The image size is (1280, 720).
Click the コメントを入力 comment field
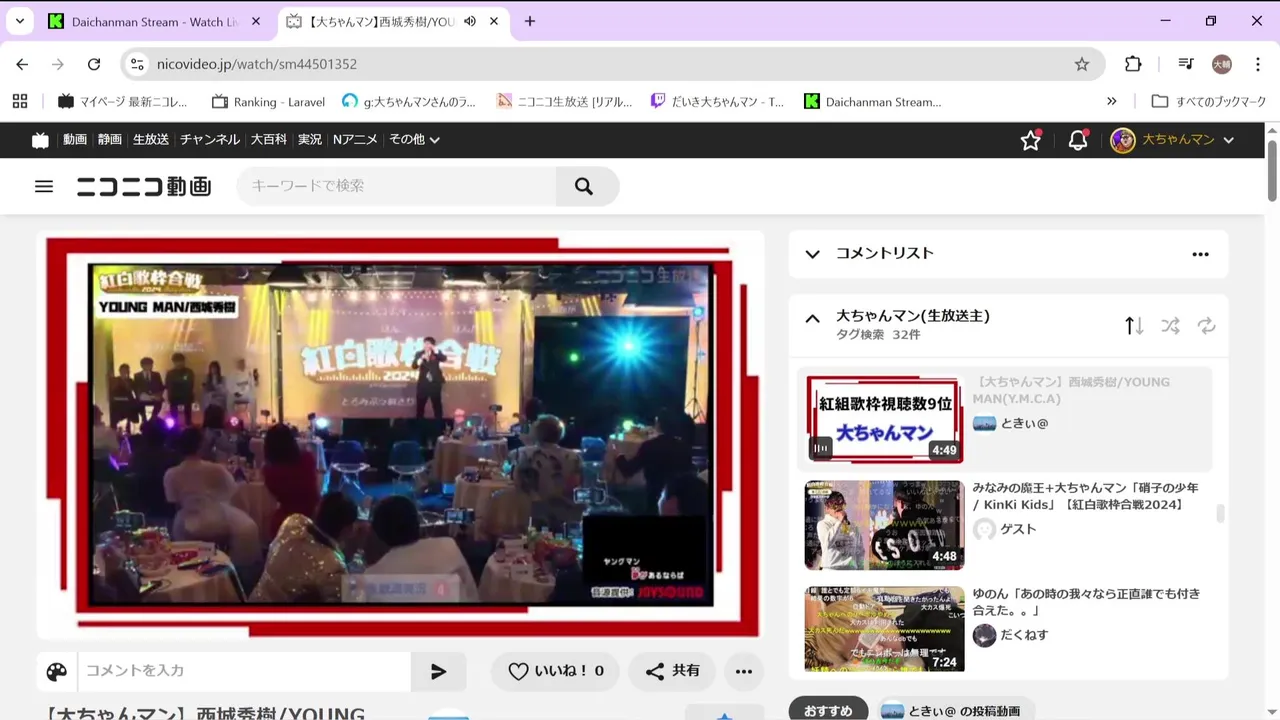245,671
